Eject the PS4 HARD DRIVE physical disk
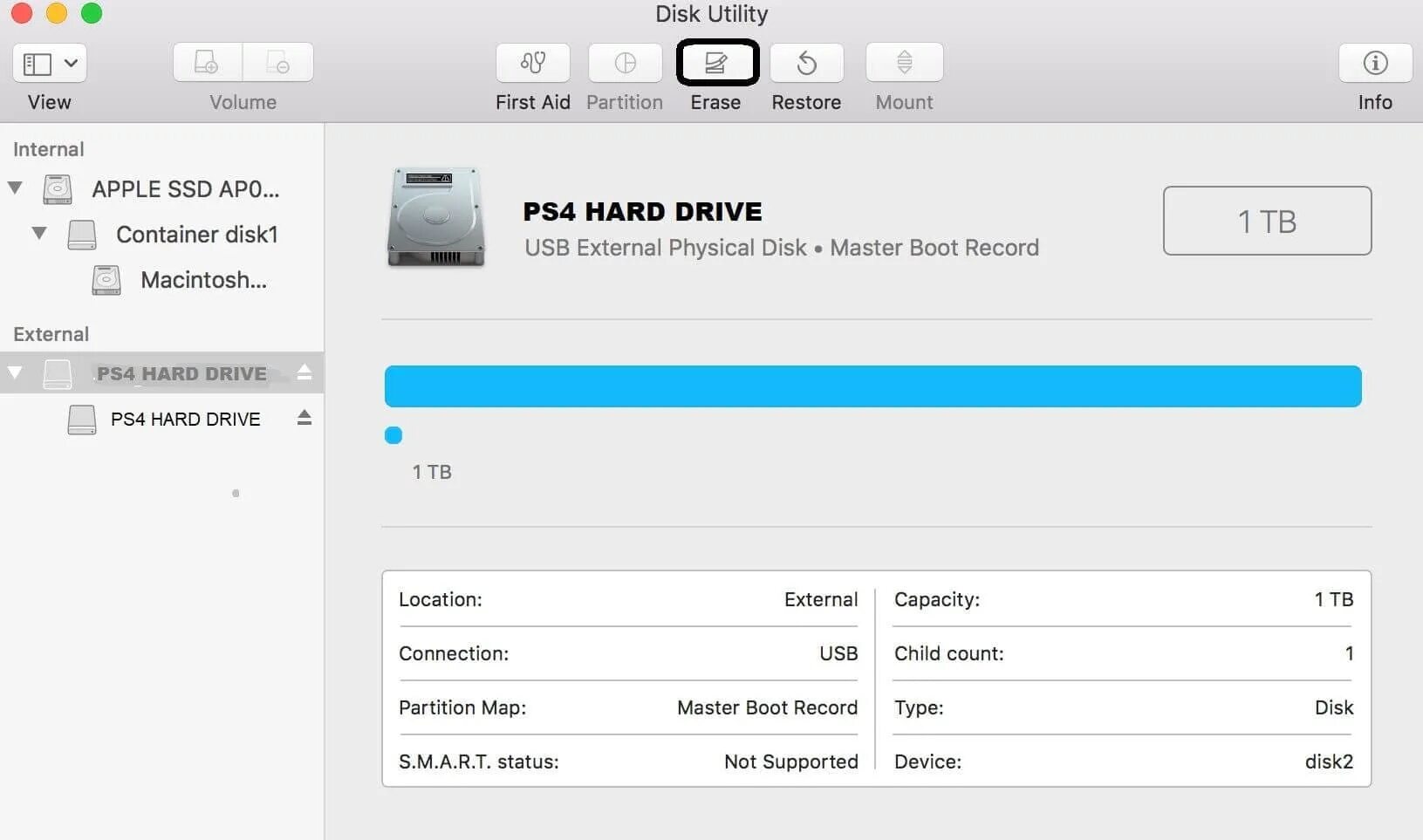 tap(304, 372)
